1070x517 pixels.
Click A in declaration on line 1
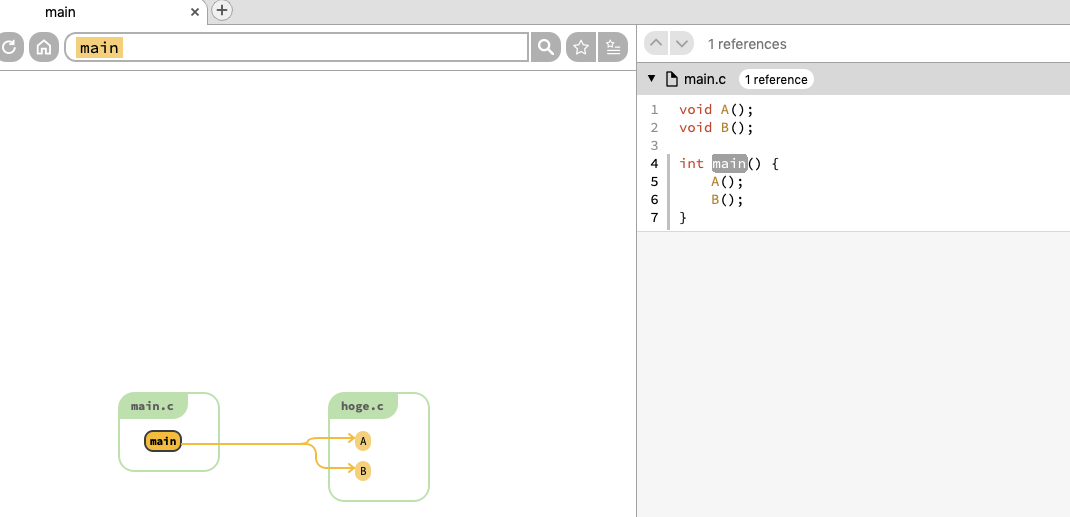point(725,110)
